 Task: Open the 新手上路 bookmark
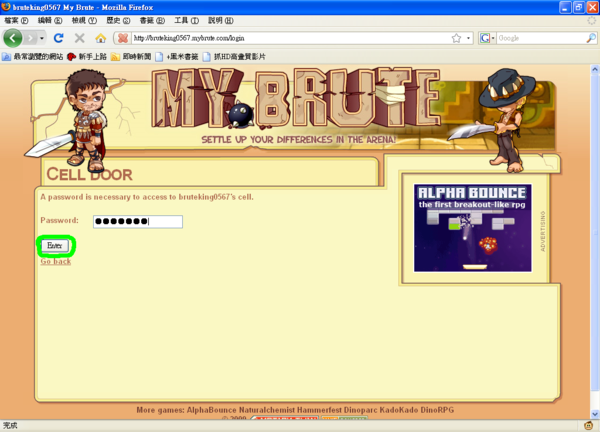coord(87,57)
